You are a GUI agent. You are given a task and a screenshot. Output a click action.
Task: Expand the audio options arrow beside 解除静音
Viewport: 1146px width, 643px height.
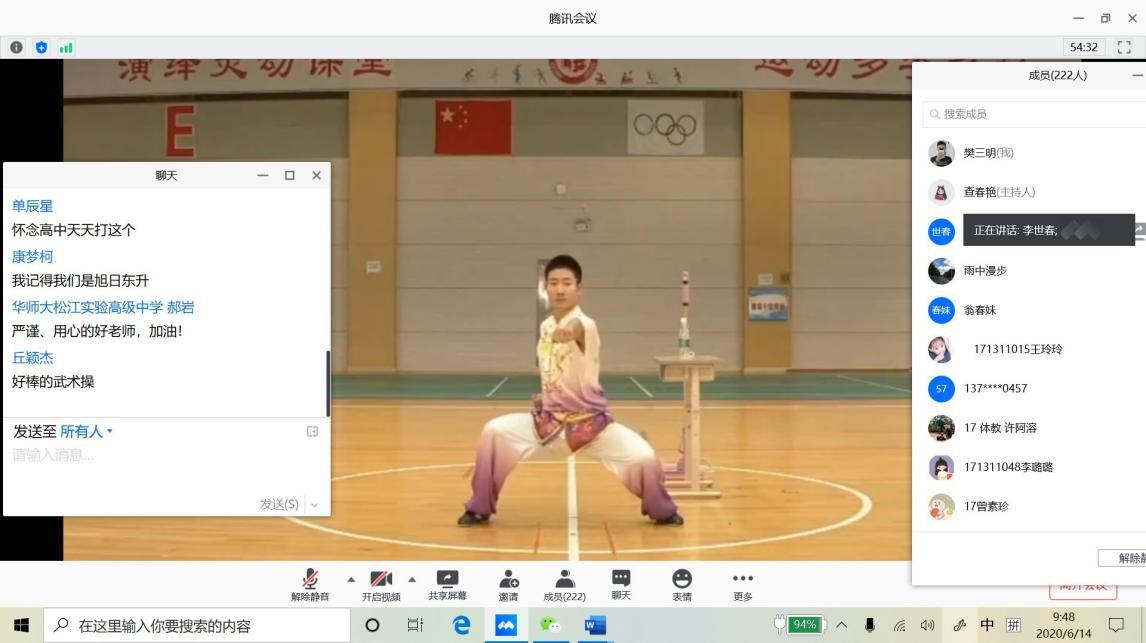tap(352, 579)
